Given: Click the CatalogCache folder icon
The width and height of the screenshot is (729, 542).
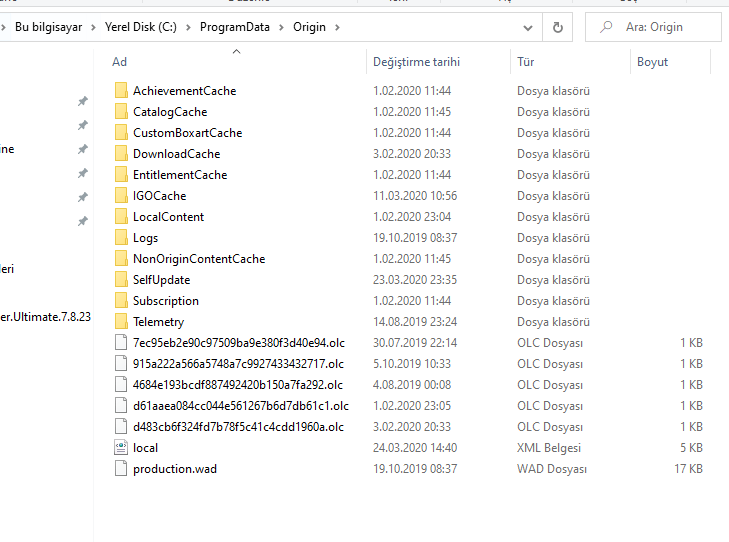Looking at the screenshot, I should 121,111.
